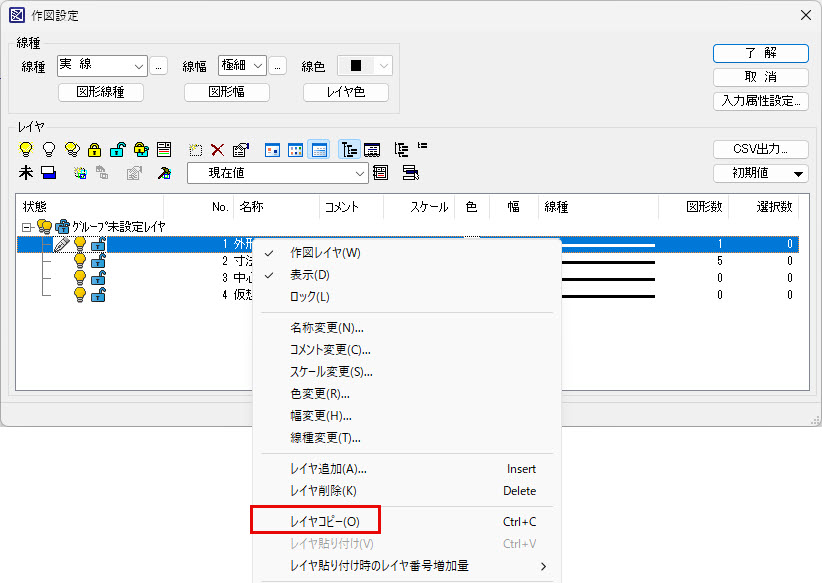Viewport: 822px width, 583px height.
Task: Click the black window icon beside the tree-view icon
Action: (x=372, y=150)
